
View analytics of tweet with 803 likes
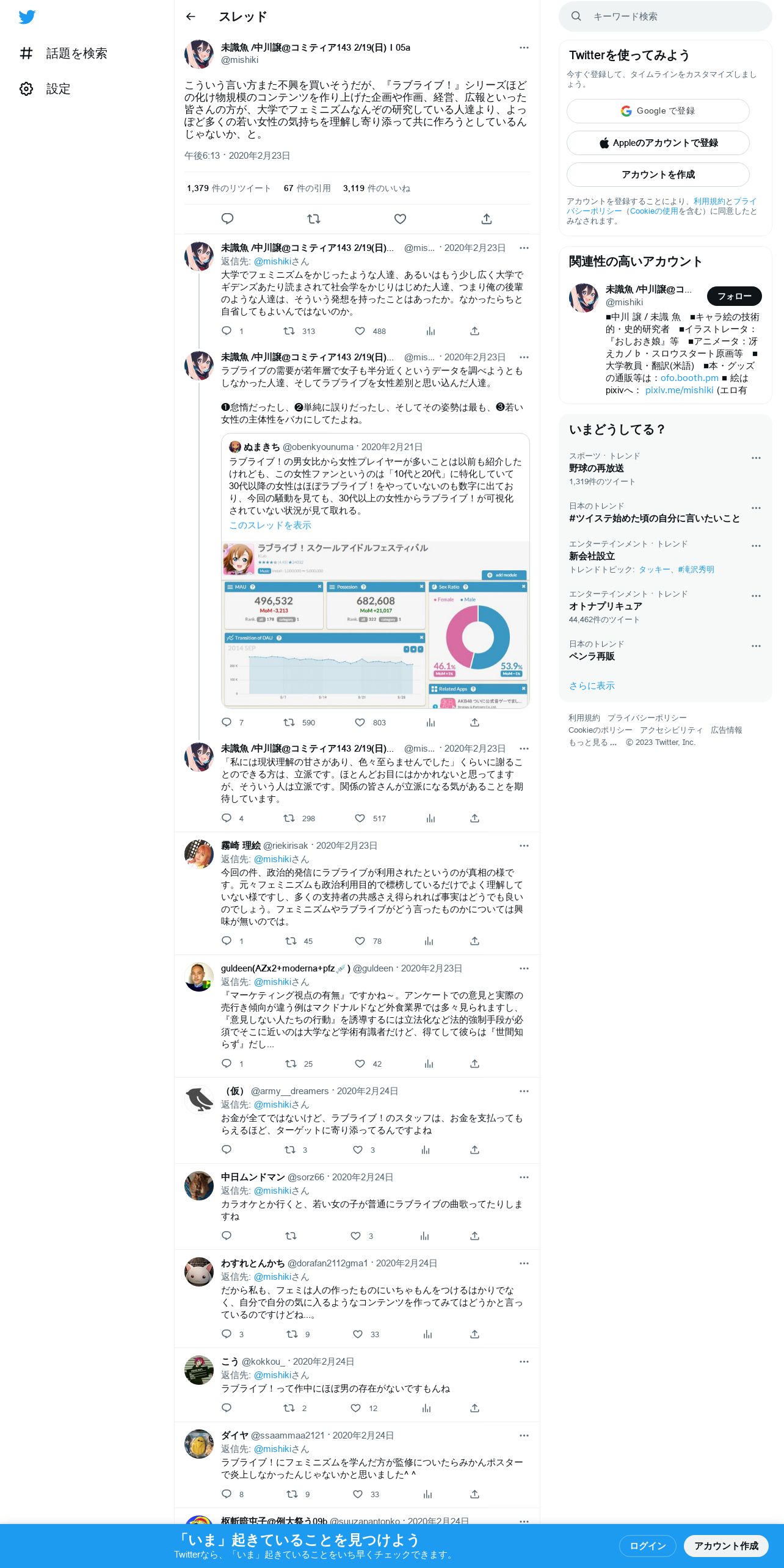(x=430, y=722)
